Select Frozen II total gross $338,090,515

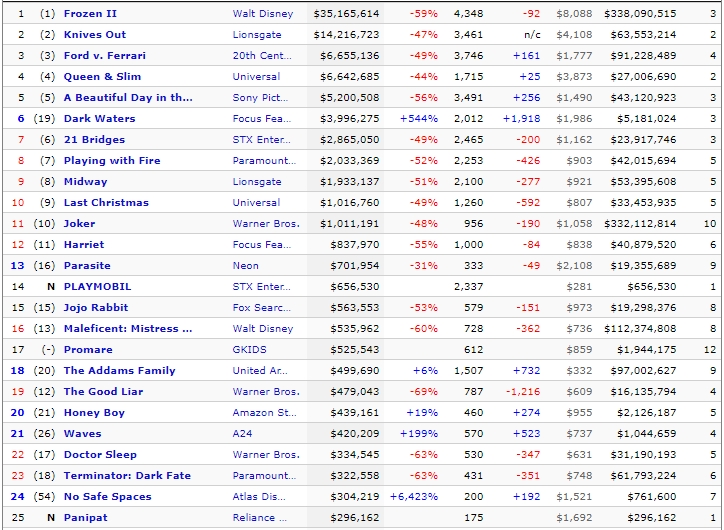pyautogui.click(x=640, y=13)
